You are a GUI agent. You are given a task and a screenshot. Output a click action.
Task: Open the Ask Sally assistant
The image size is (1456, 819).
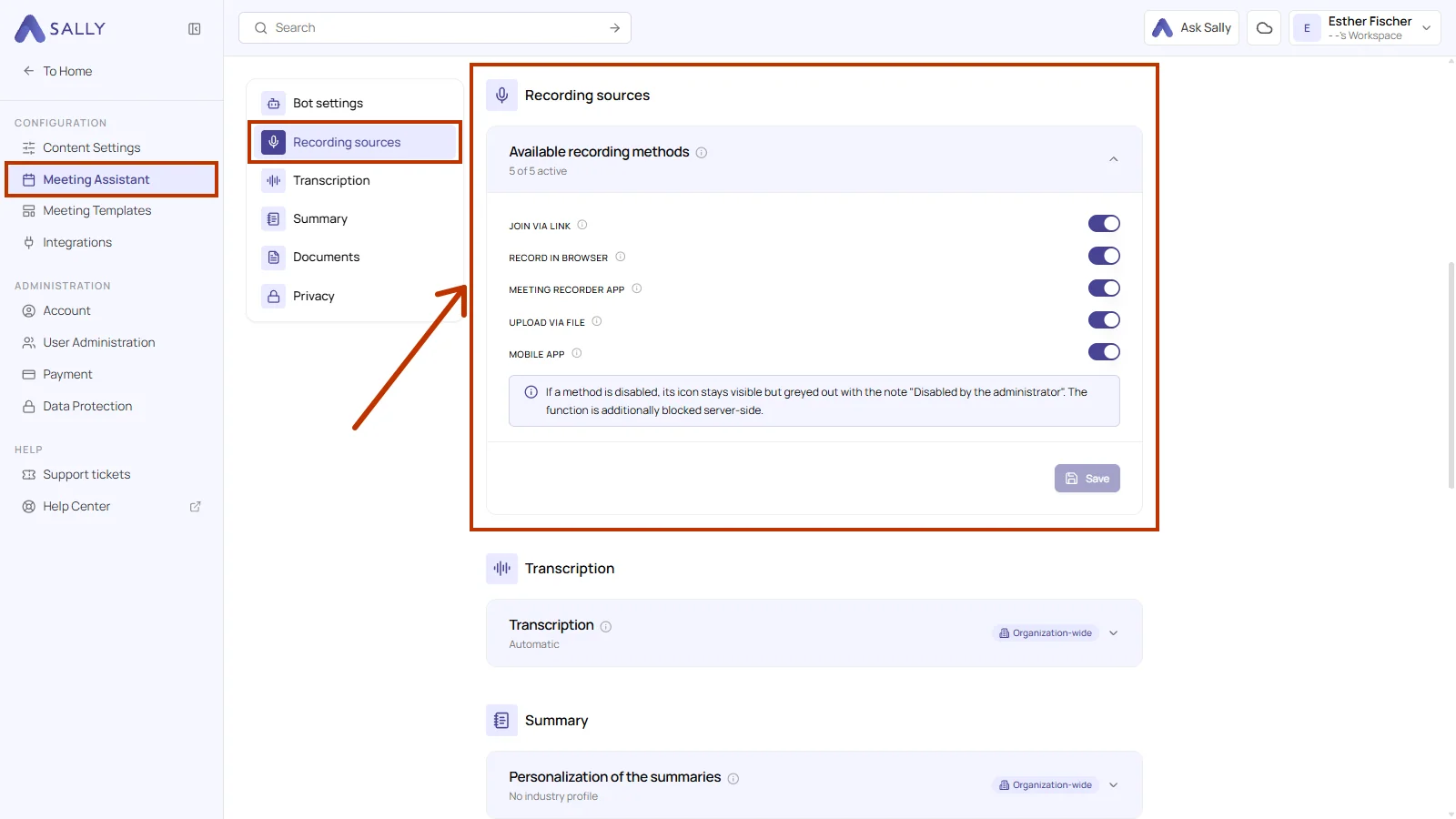[x=1191, y=28]
